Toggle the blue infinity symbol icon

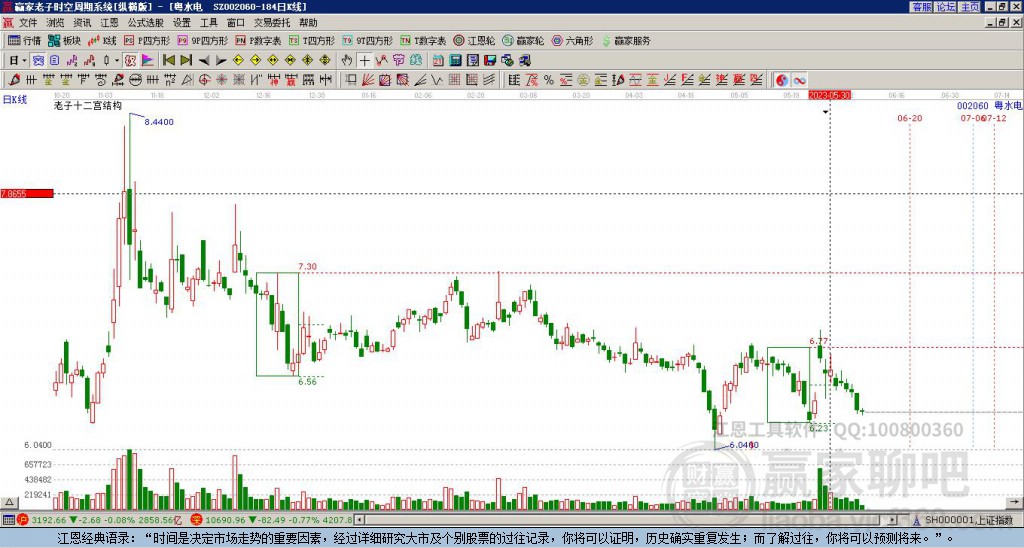799,80
